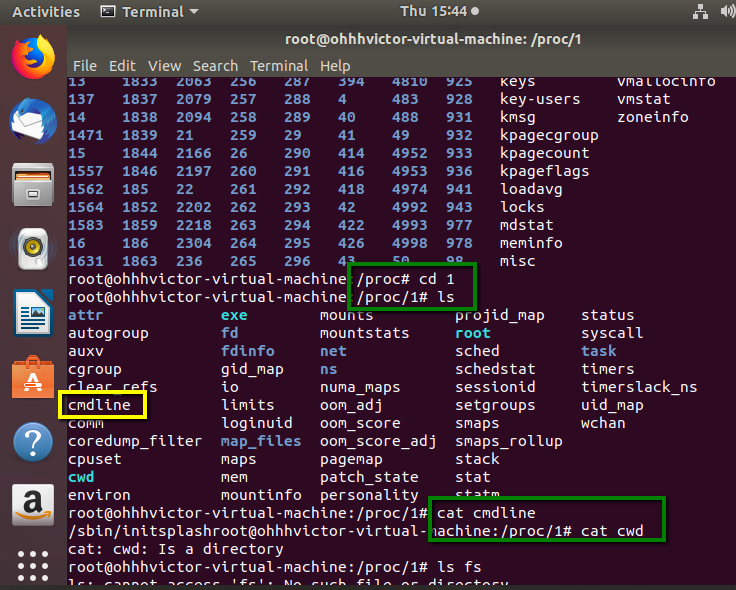736x590 pixels.
Task: Click the mountinfo file name
Action: pos(261,495)
